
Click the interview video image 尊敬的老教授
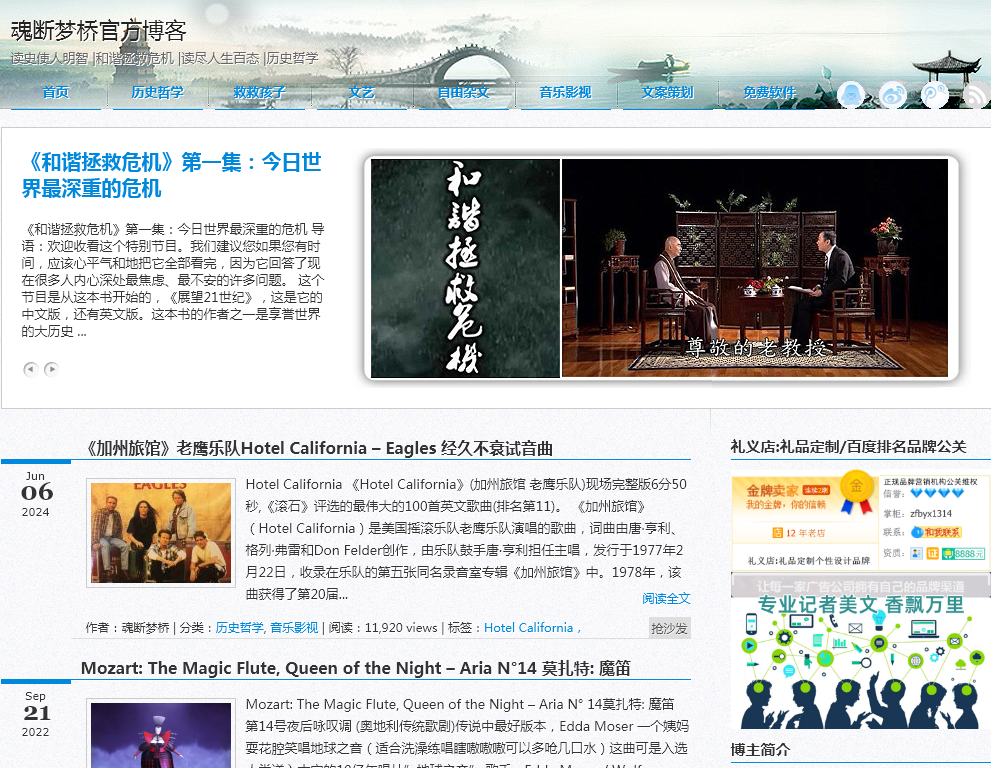click(755, 268)
